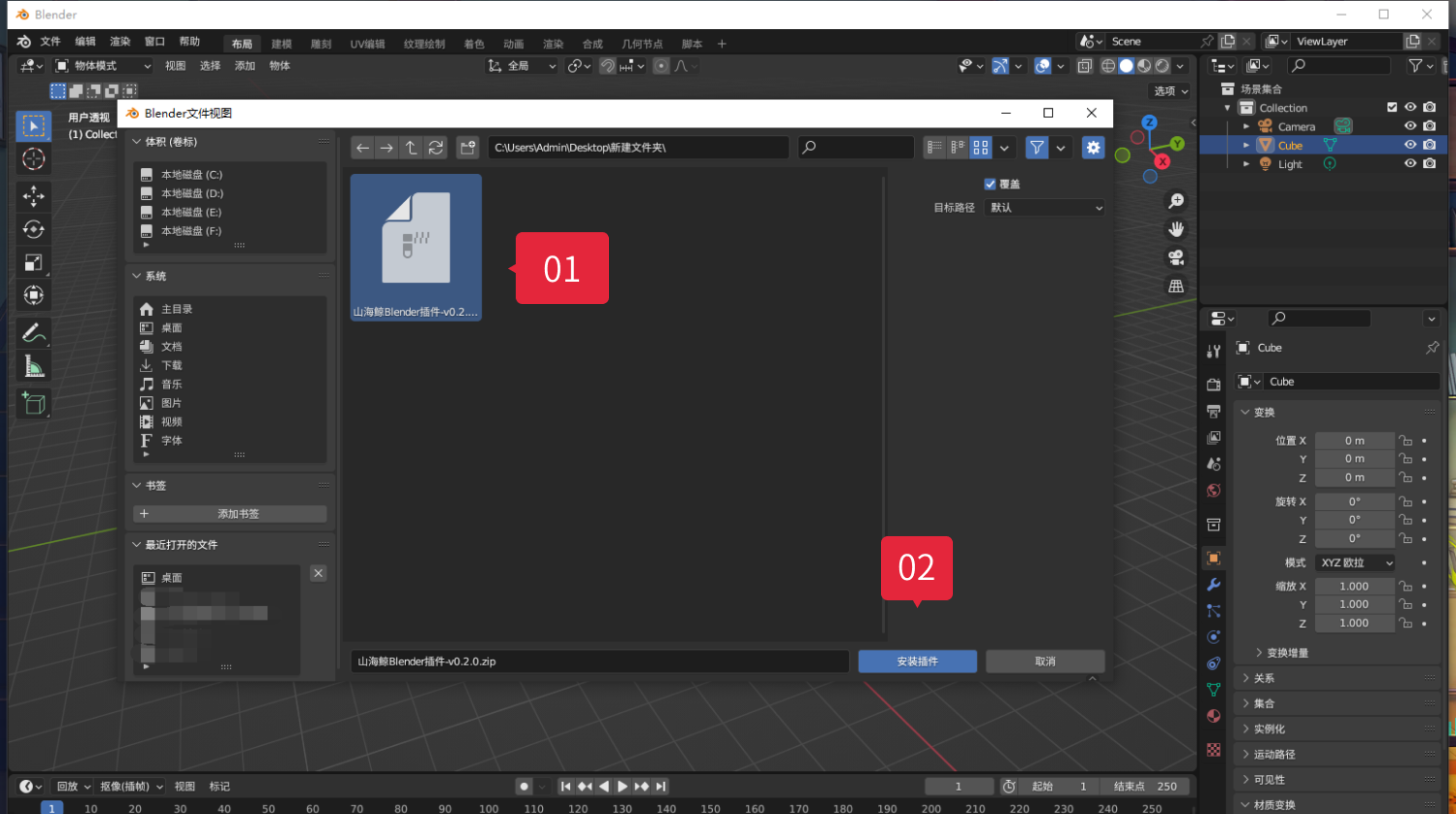Click the 安装插件 button
This screenshot has width=1456, height=814.
pyautogui.click(x=917, y=661)
